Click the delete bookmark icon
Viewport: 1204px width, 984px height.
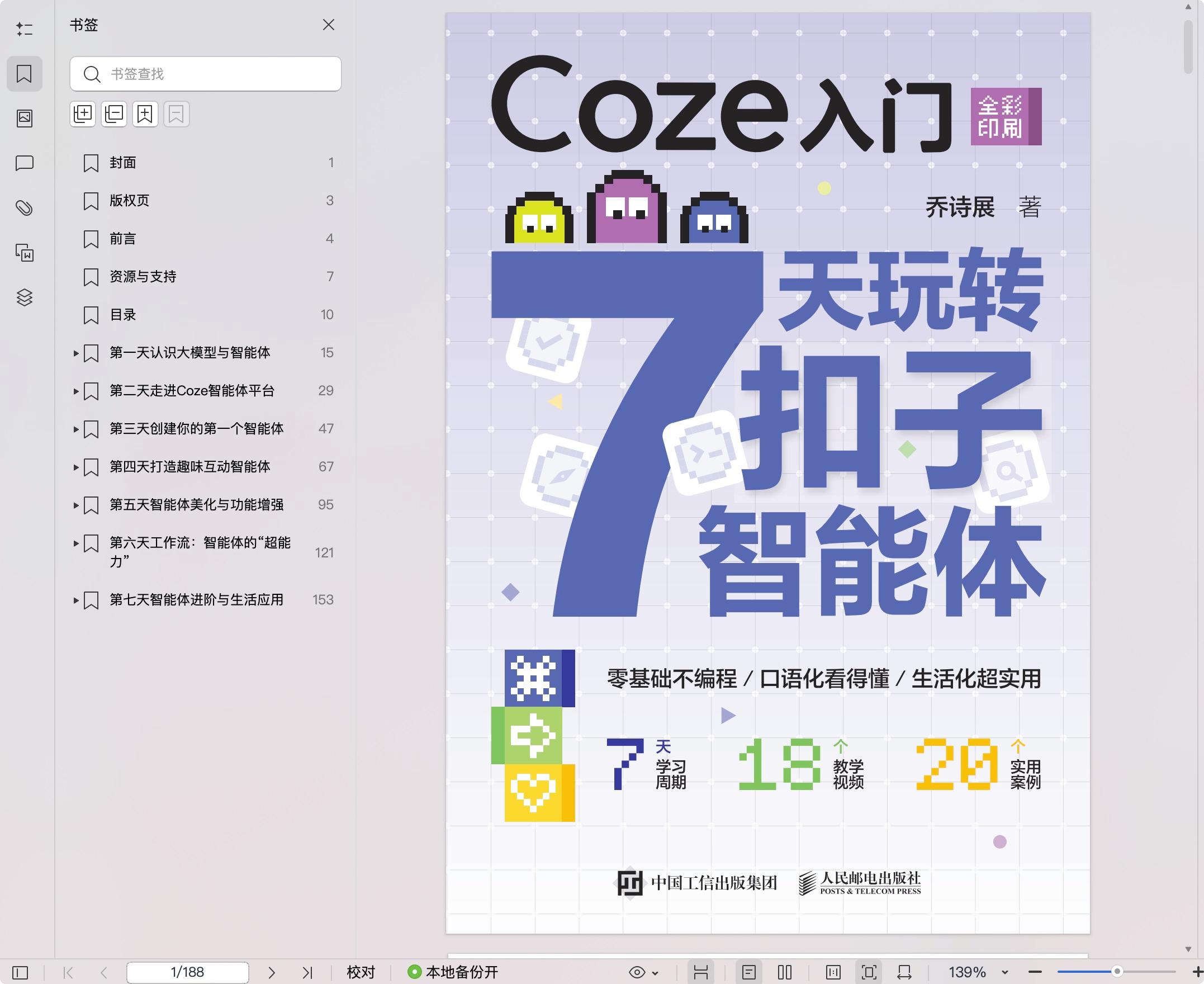pyautogui.click(x=176, y=114)
